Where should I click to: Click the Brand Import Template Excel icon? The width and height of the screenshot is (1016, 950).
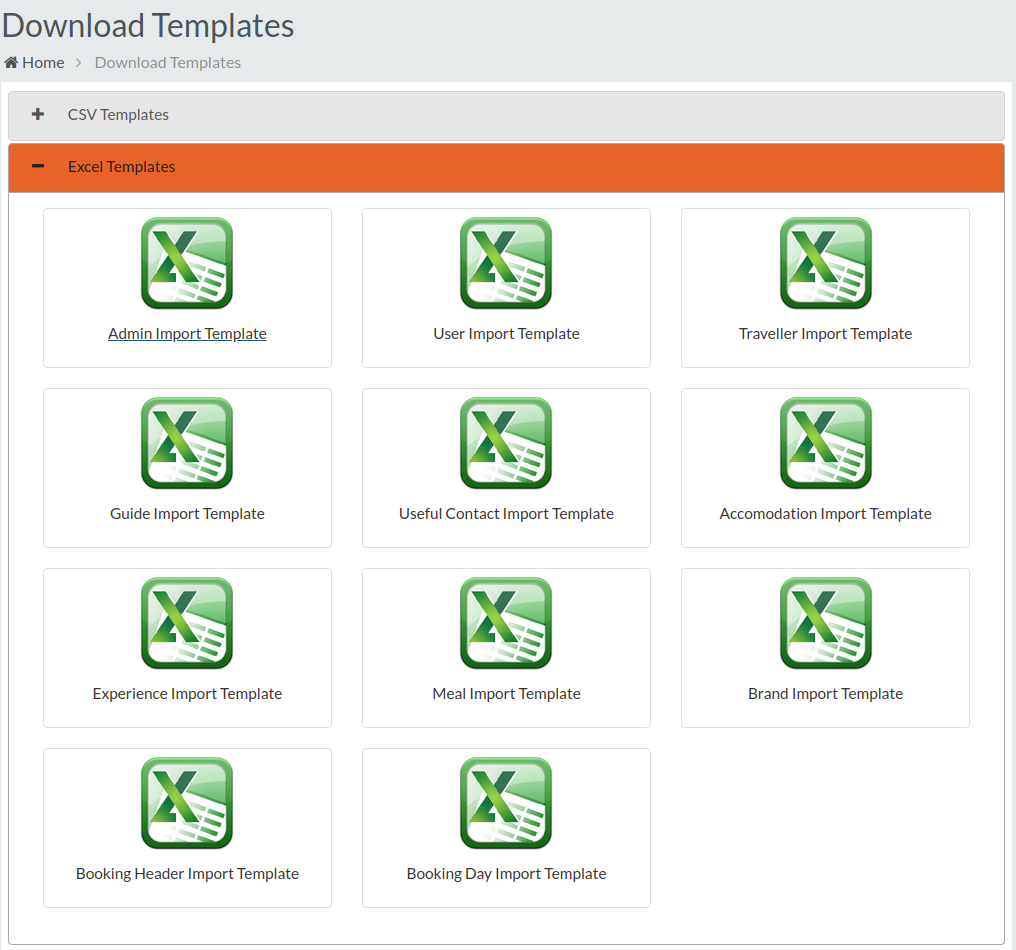coord(826,623)
